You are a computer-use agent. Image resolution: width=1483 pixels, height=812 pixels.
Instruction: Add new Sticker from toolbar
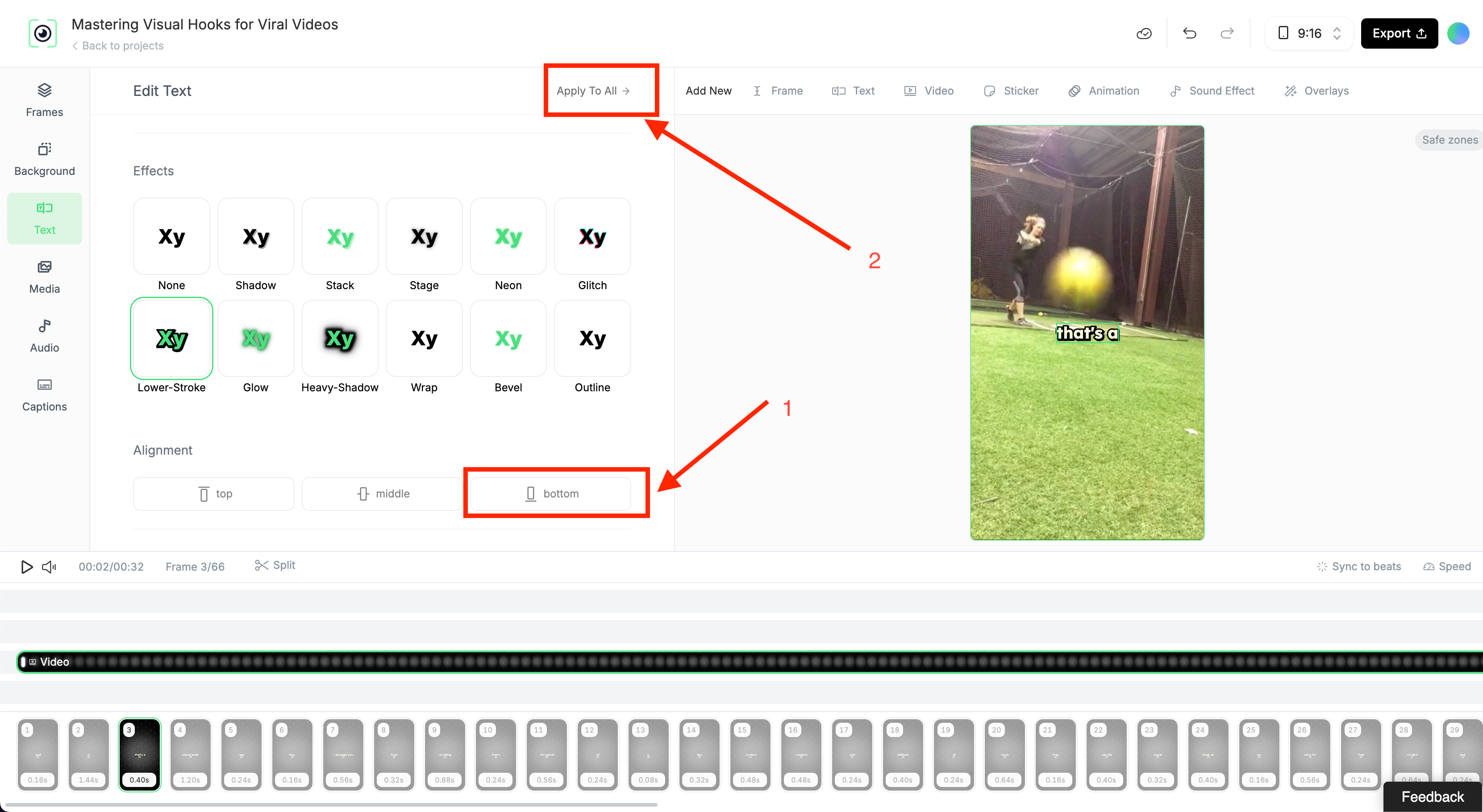pos(1012,91)
